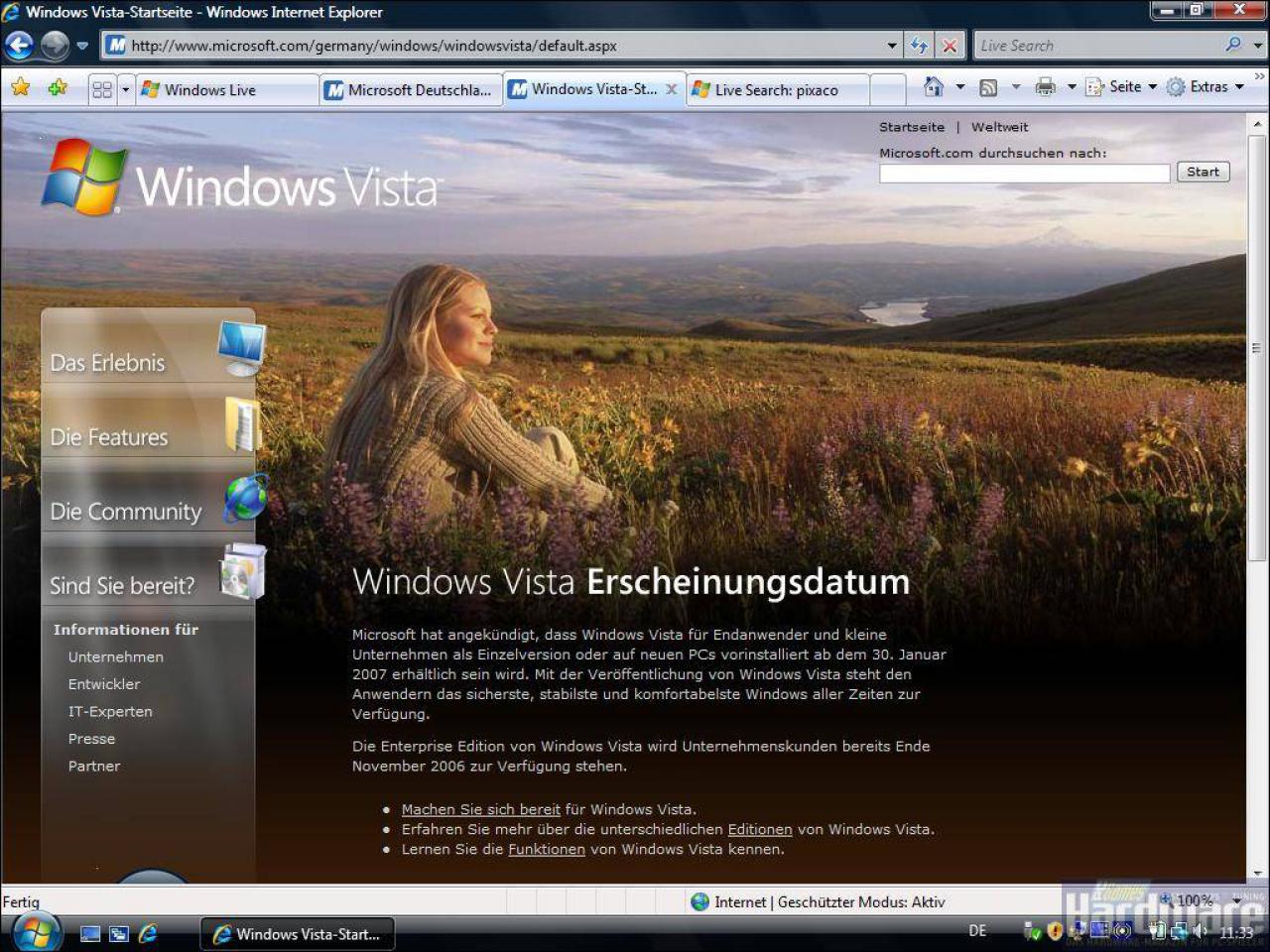The width and height of the screenshot is (1270, 952).
Task: Click the globe icon beside Die Community
Action: pos(245,498)
